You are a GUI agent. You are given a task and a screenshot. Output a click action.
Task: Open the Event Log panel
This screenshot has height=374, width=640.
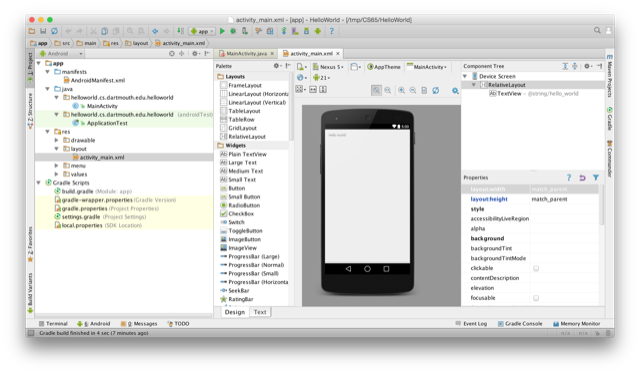[471, 324]
